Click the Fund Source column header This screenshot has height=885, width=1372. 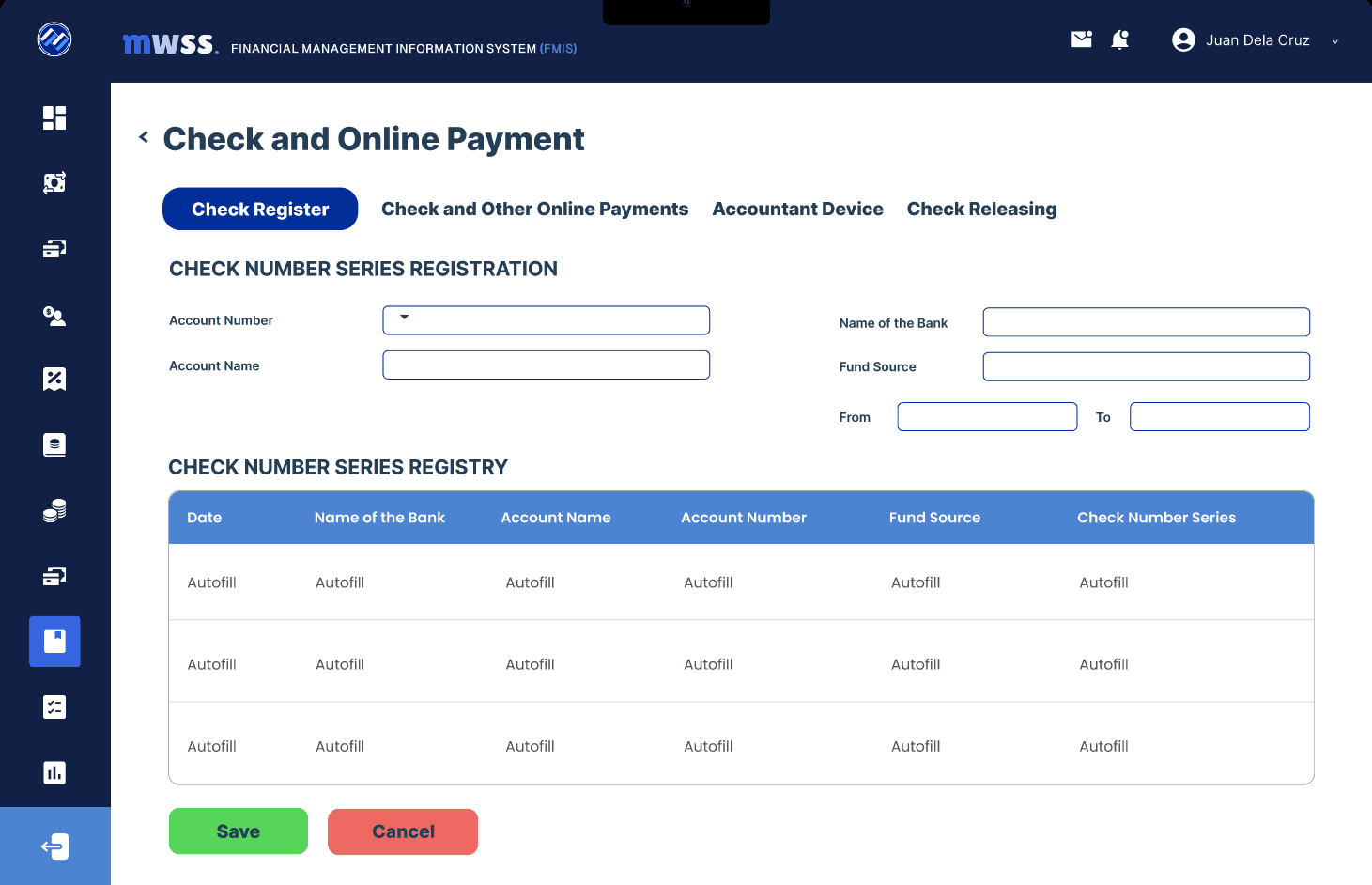click(934, 518)
